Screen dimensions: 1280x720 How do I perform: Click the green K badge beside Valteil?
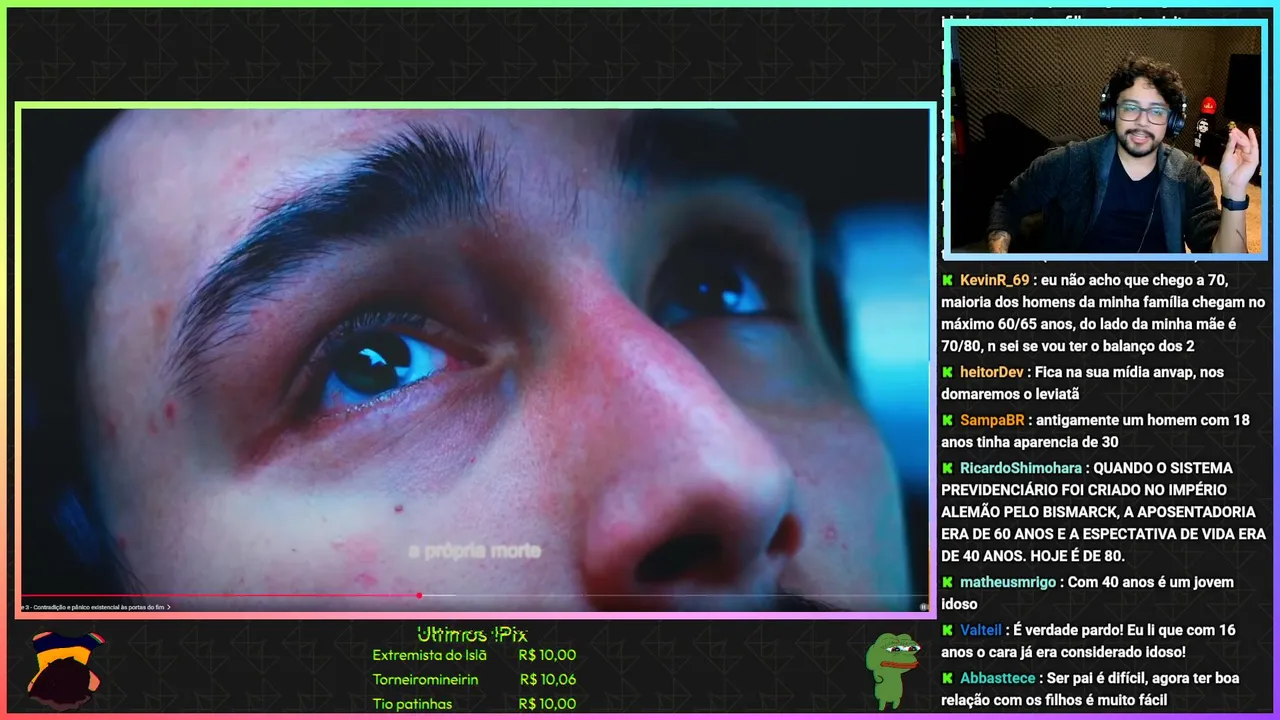[947, 630]
